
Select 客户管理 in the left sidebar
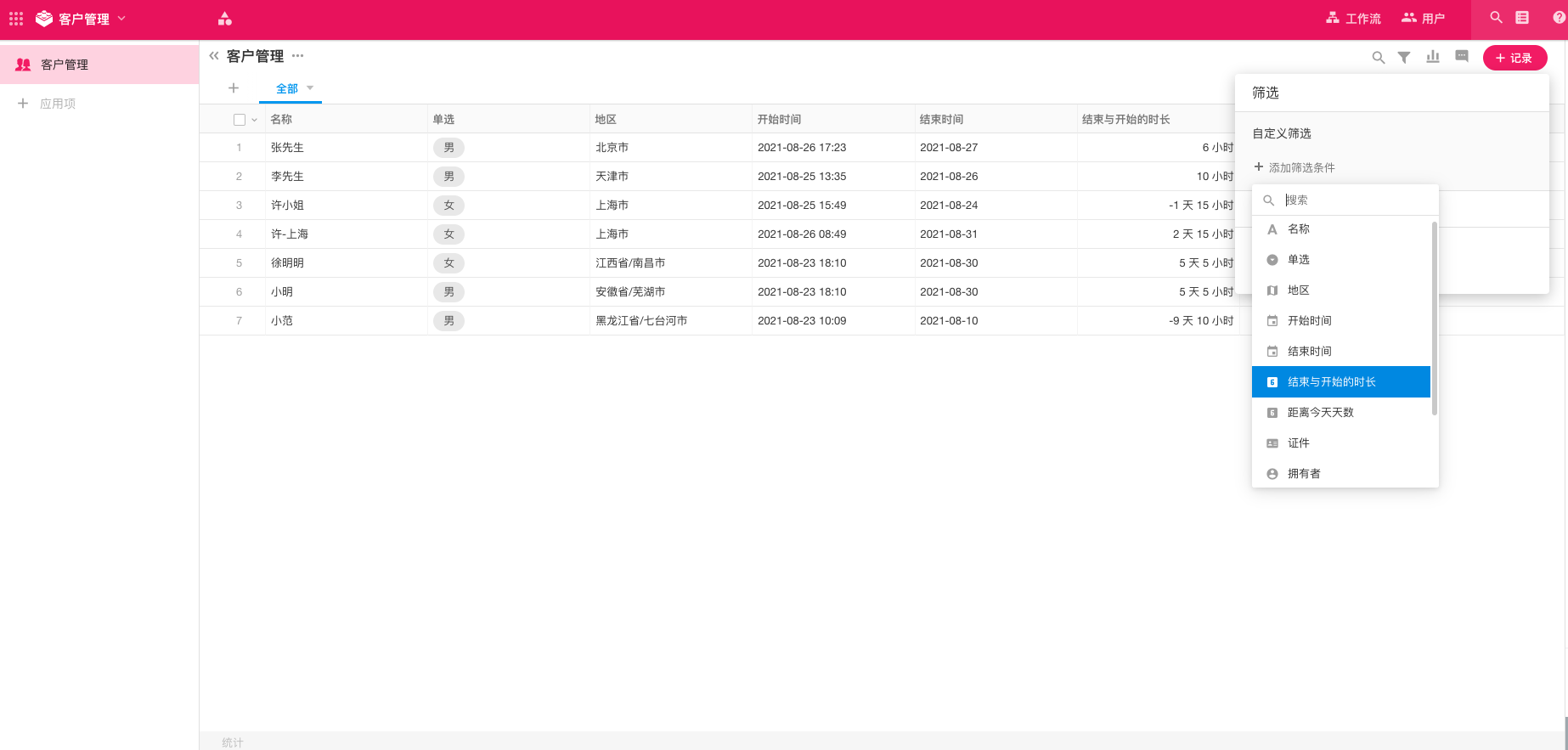pos(99,65)
